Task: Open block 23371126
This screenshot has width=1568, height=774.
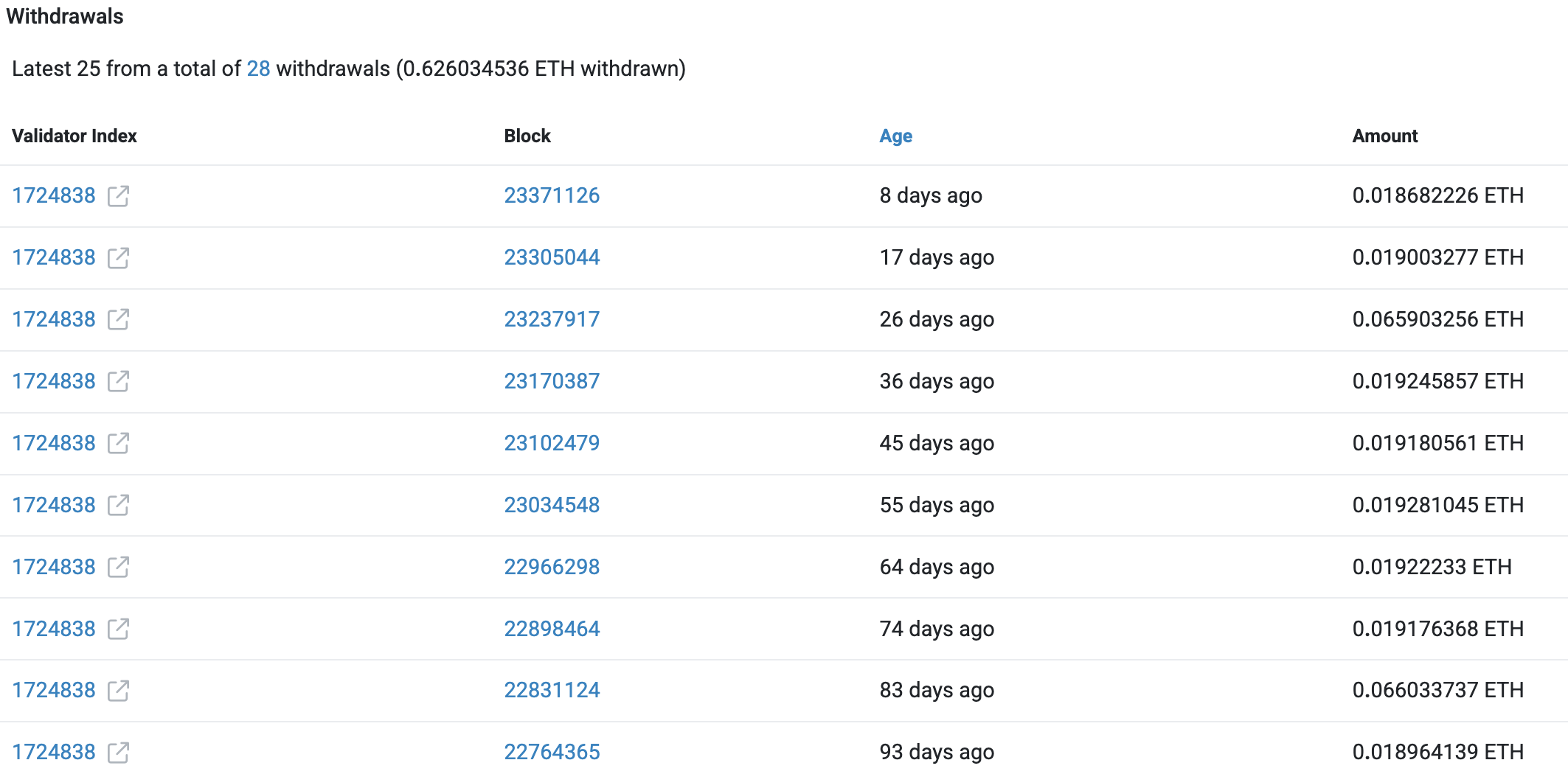Action: [x=552, y=196]
